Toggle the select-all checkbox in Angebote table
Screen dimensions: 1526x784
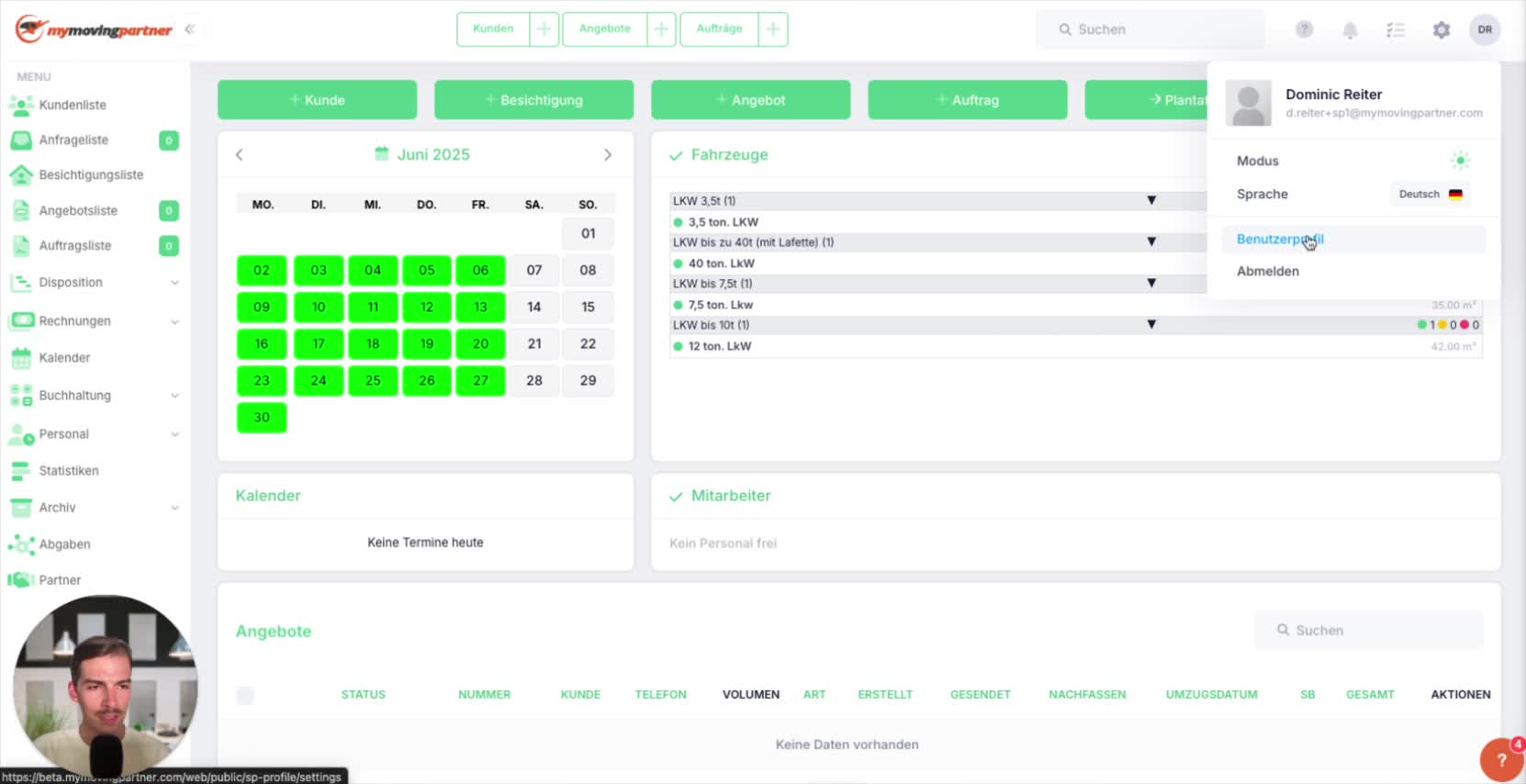pos(245,696)
